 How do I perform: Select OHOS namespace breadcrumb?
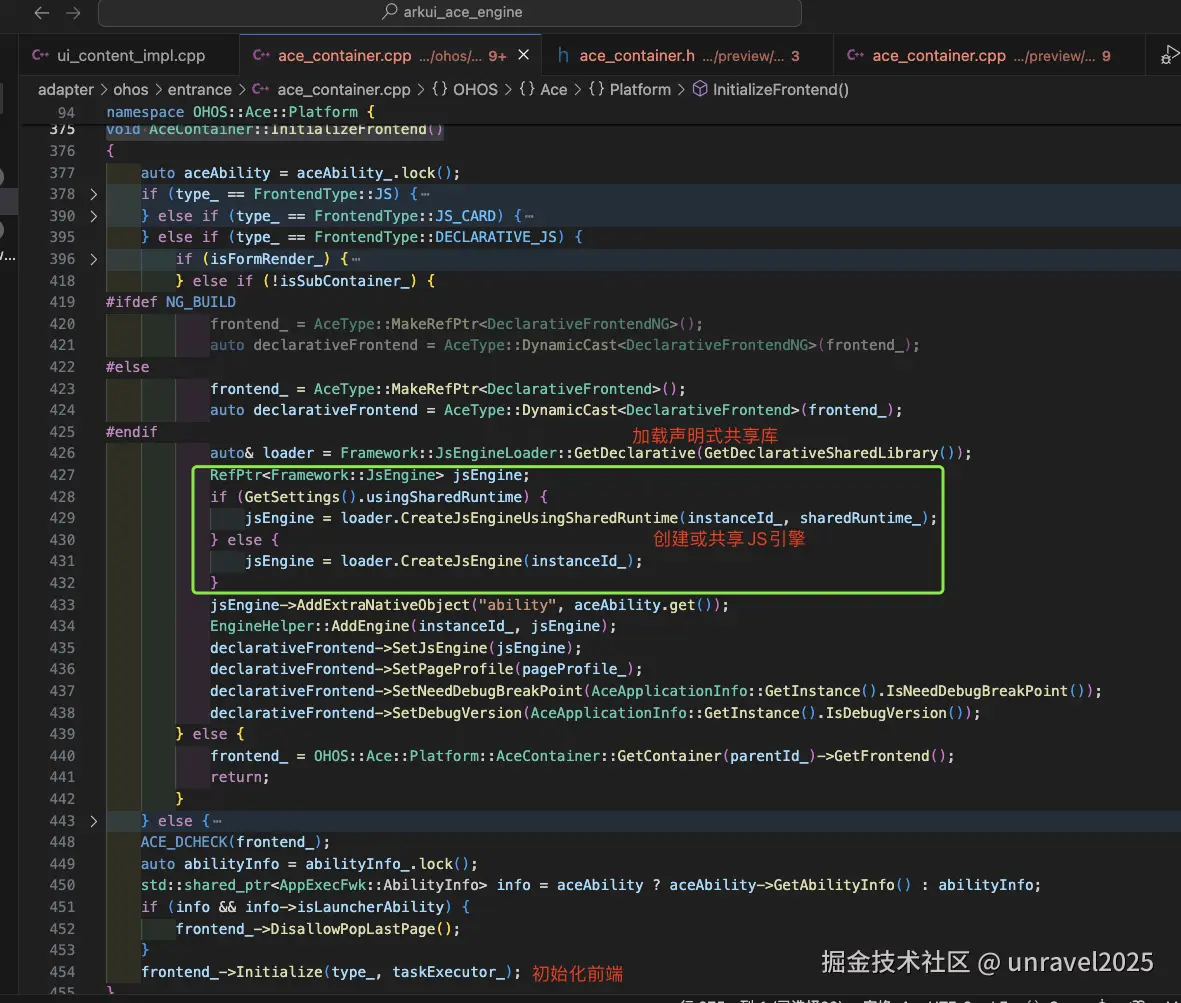pyautogui.click(x=475, y=90)
